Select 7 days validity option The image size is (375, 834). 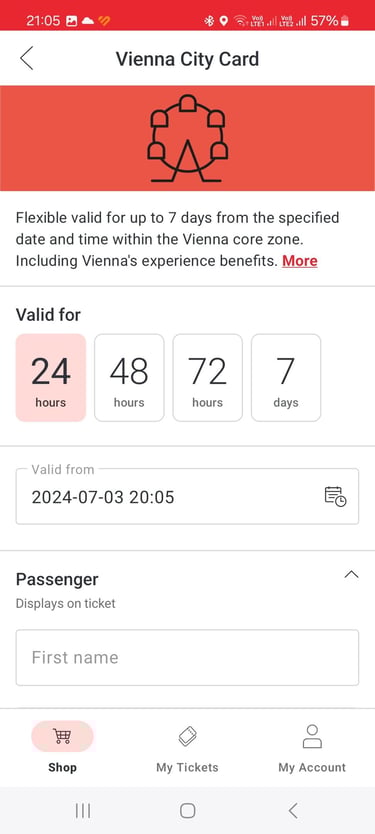286,378
